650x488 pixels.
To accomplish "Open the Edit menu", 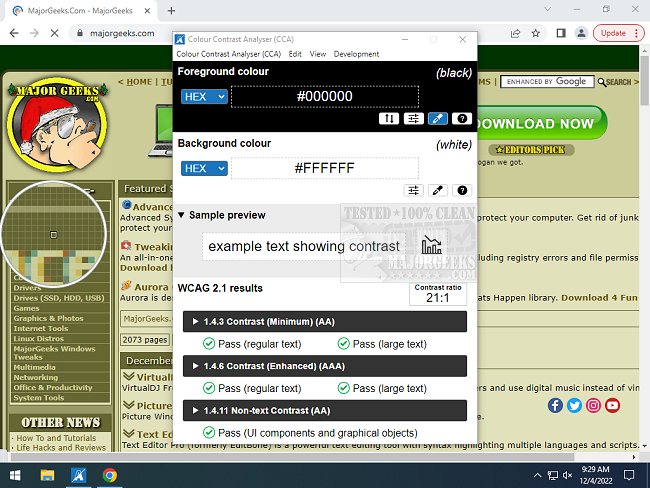I will coord(295,54).
